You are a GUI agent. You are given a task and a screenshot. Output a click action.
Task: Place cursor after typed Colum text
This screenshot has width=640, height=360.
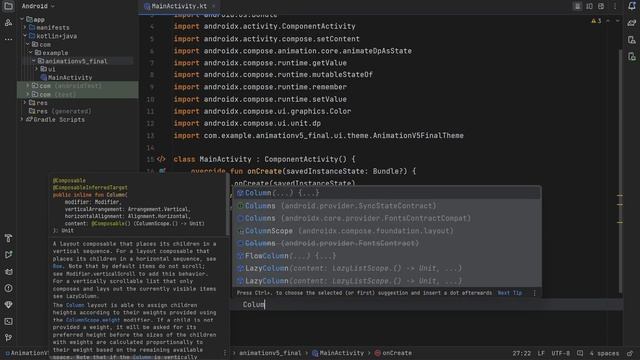[265, 304]
